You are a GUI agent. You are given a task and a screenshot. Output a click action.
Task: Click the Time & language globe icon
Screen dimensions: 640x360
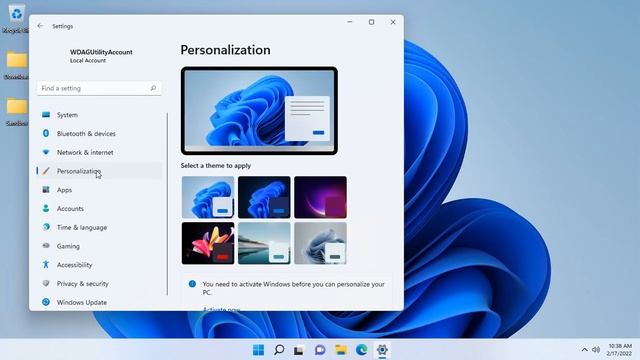click(46, 227)
